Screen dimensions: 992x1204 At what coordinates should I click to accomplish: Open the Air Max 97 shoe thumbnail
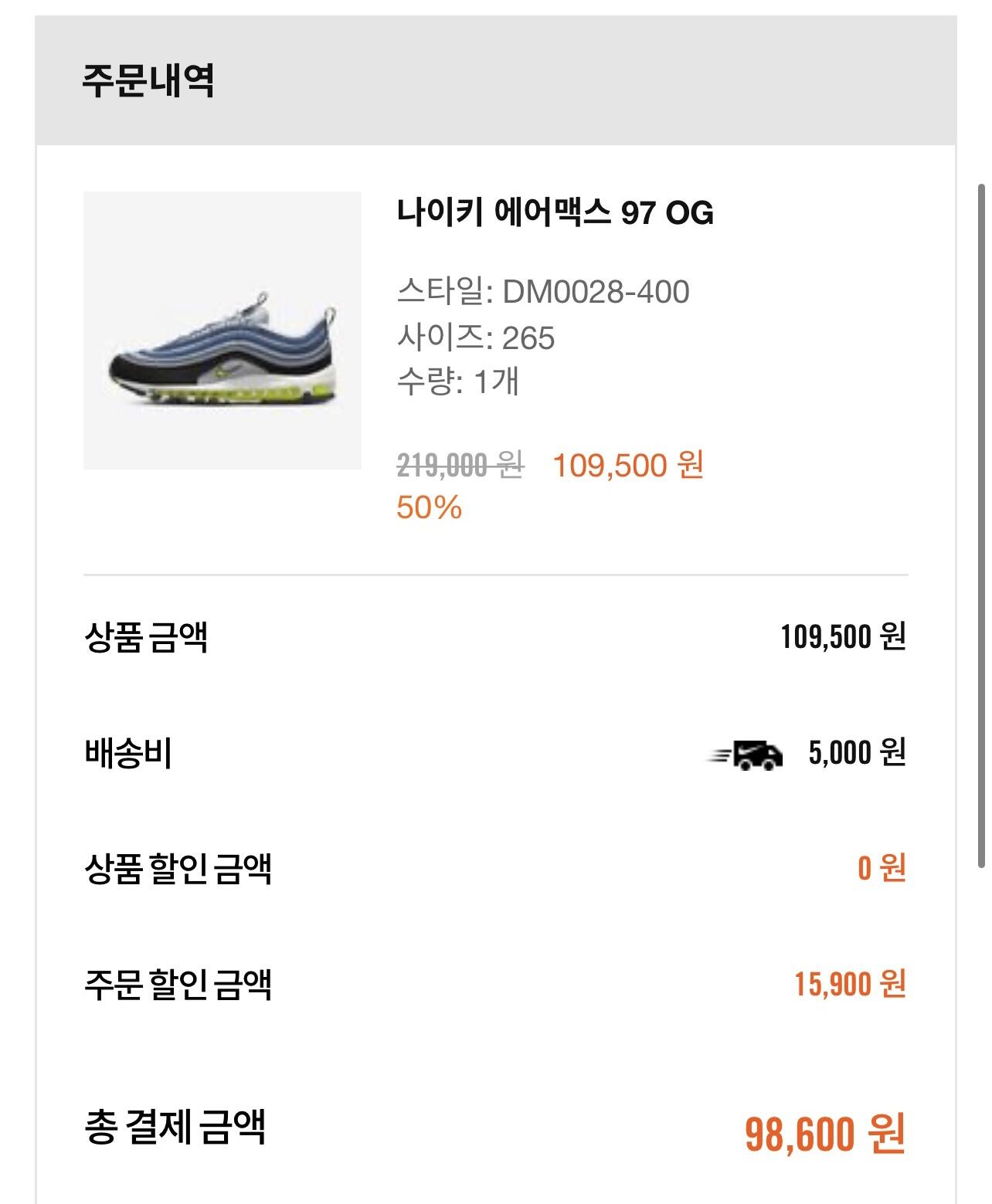pos(223,331)
